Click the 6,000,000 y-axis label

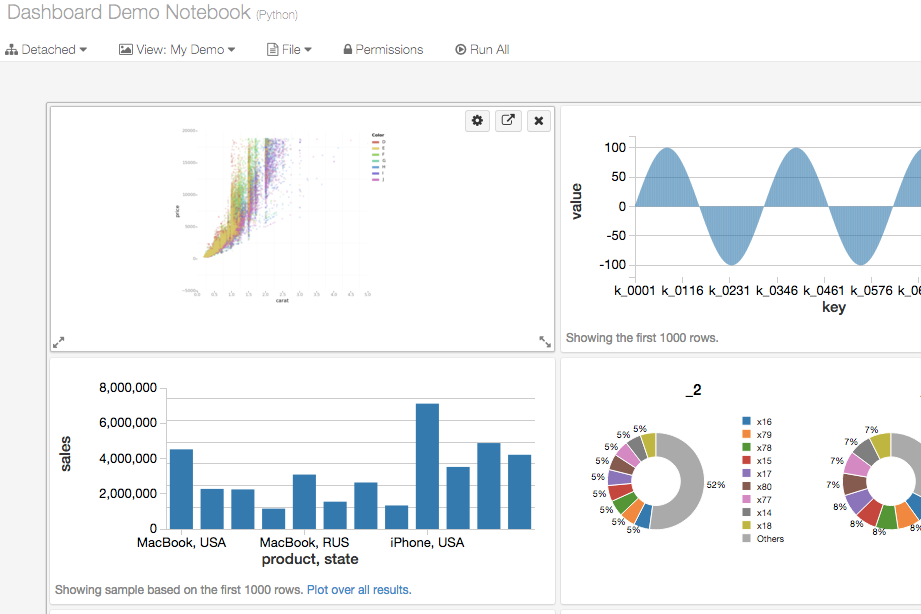point(128,422)
